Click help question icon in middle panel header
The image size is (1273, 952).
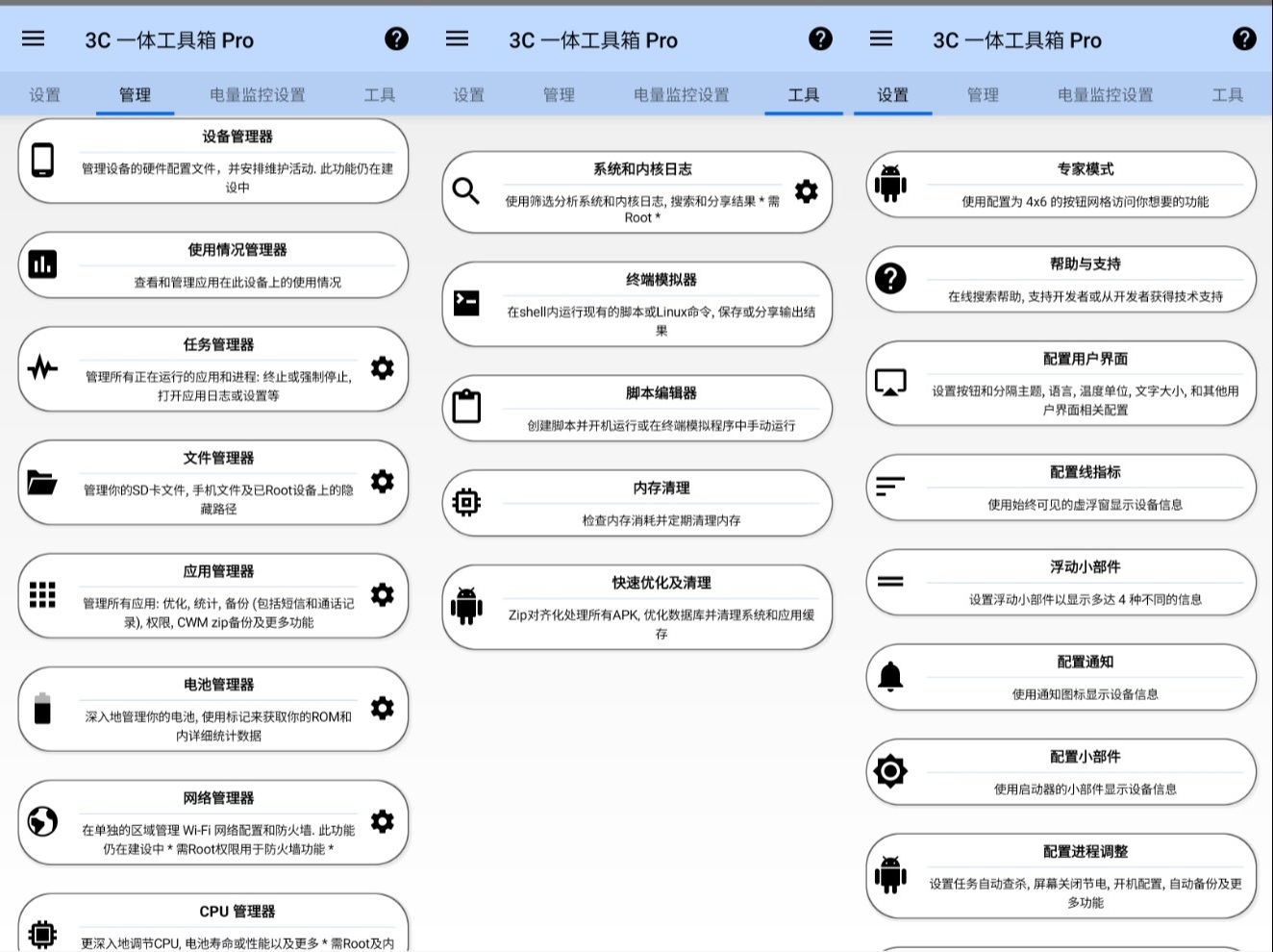click(x=820, y=38)
